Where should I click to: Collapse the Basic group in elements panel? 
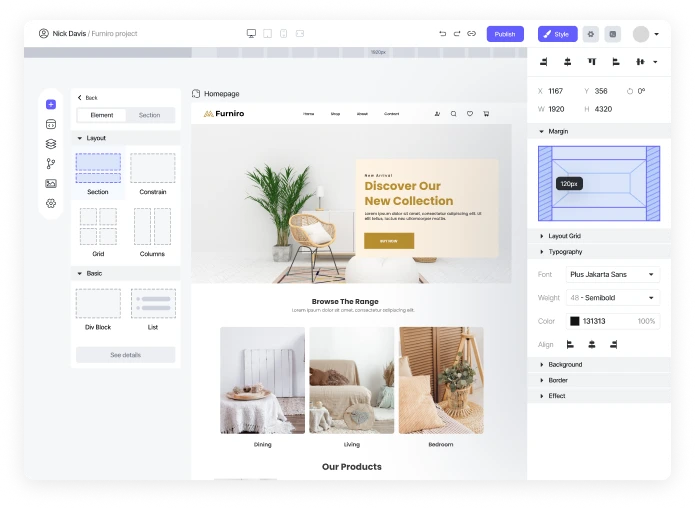coord(126,273)
